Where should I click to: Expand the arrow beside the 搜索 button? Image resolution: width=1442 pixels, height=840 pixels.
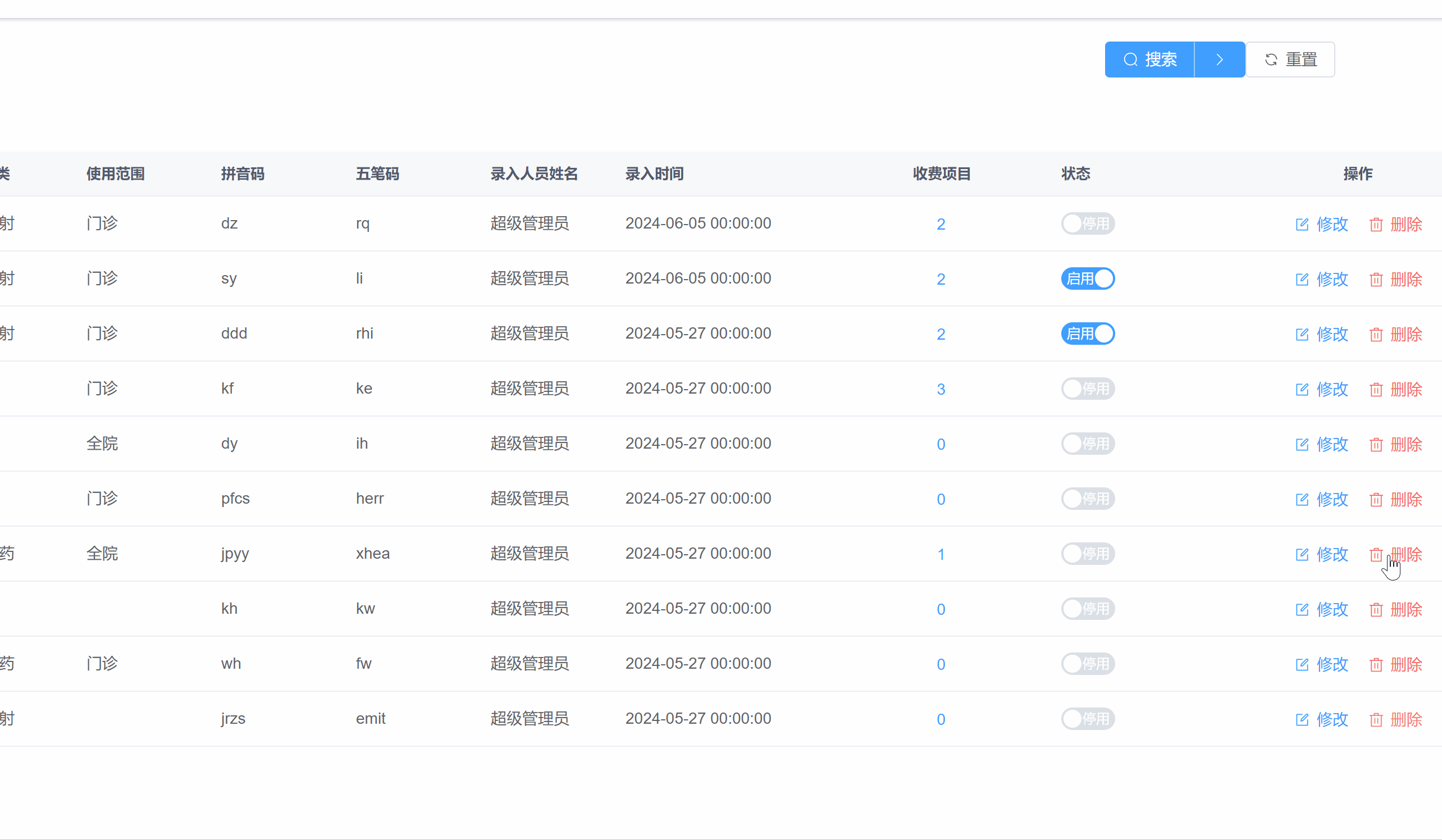1219,60
